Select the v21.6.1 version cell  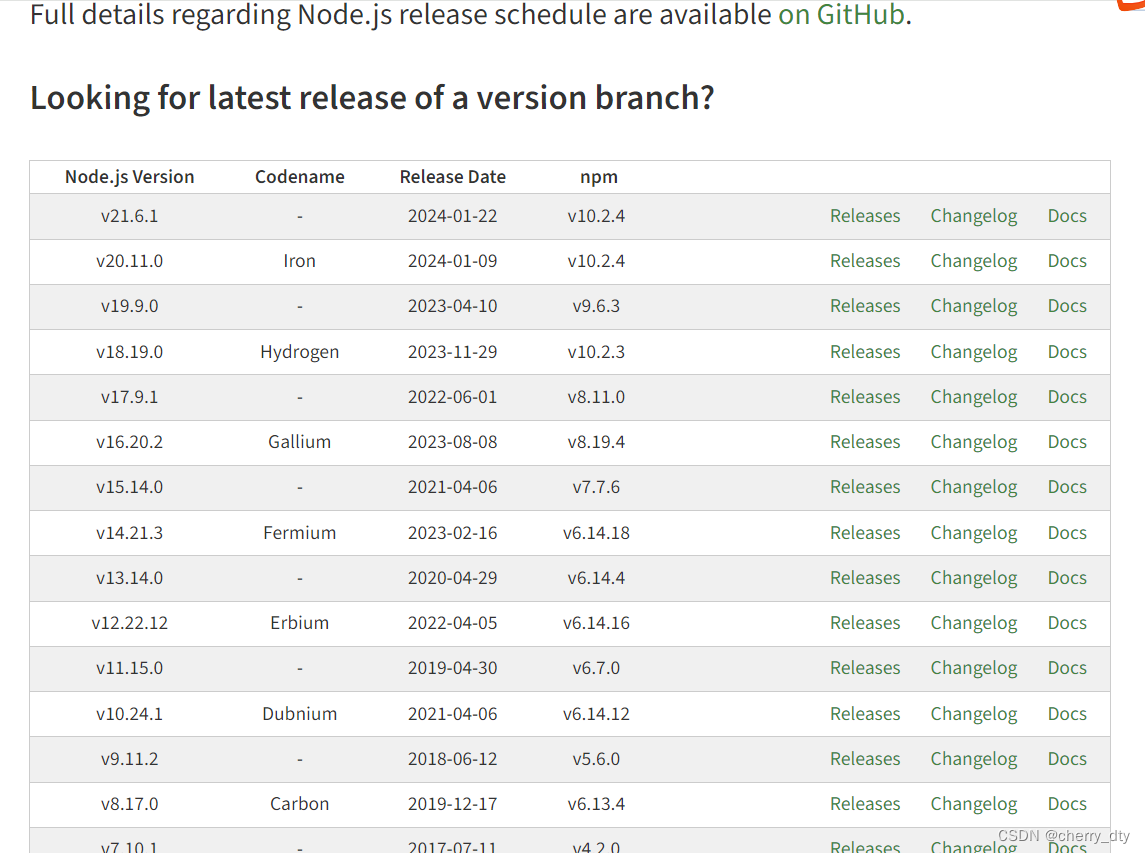pos(129,216)
